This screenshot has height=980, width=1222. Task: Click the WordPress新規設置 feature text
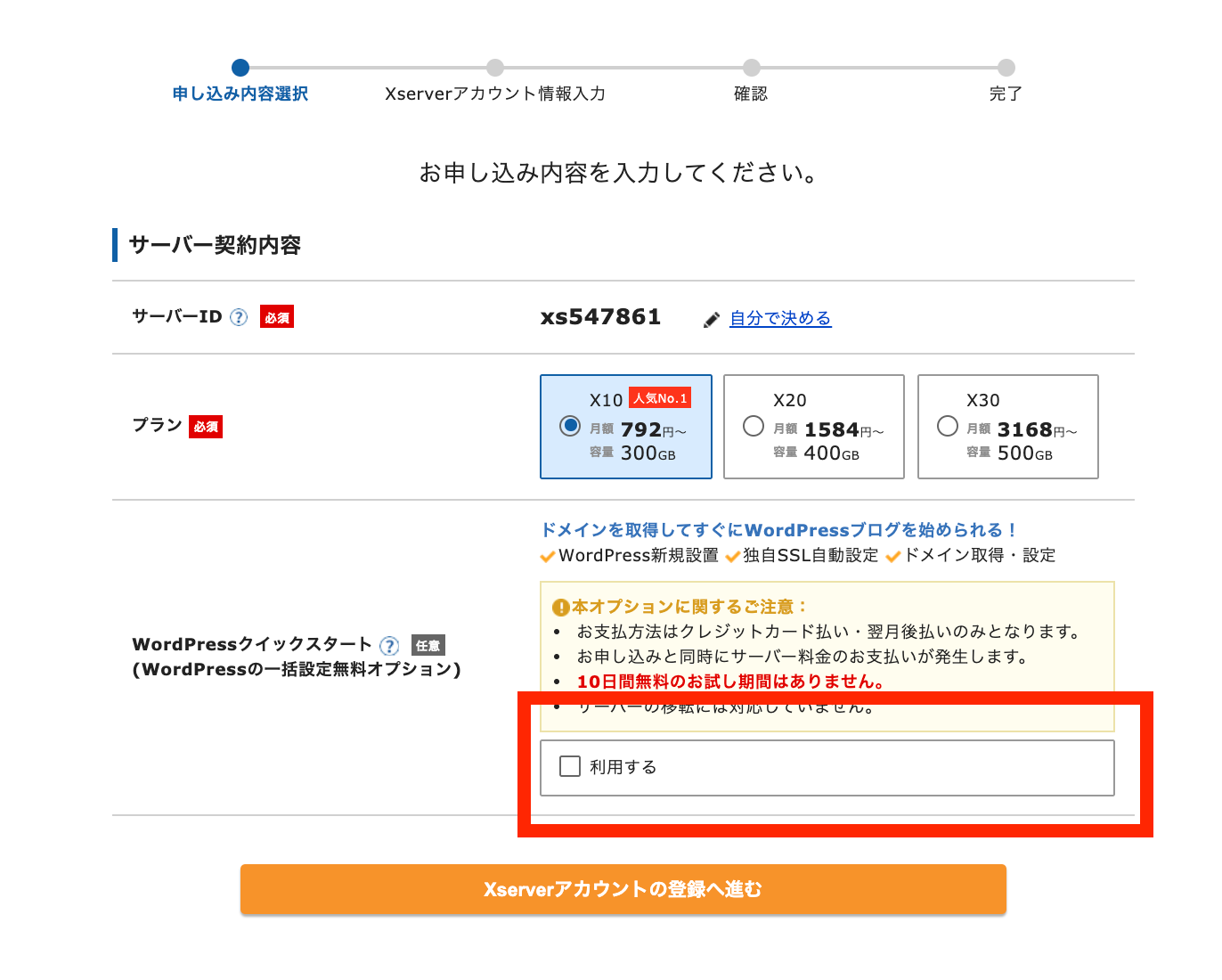point(639,555)
